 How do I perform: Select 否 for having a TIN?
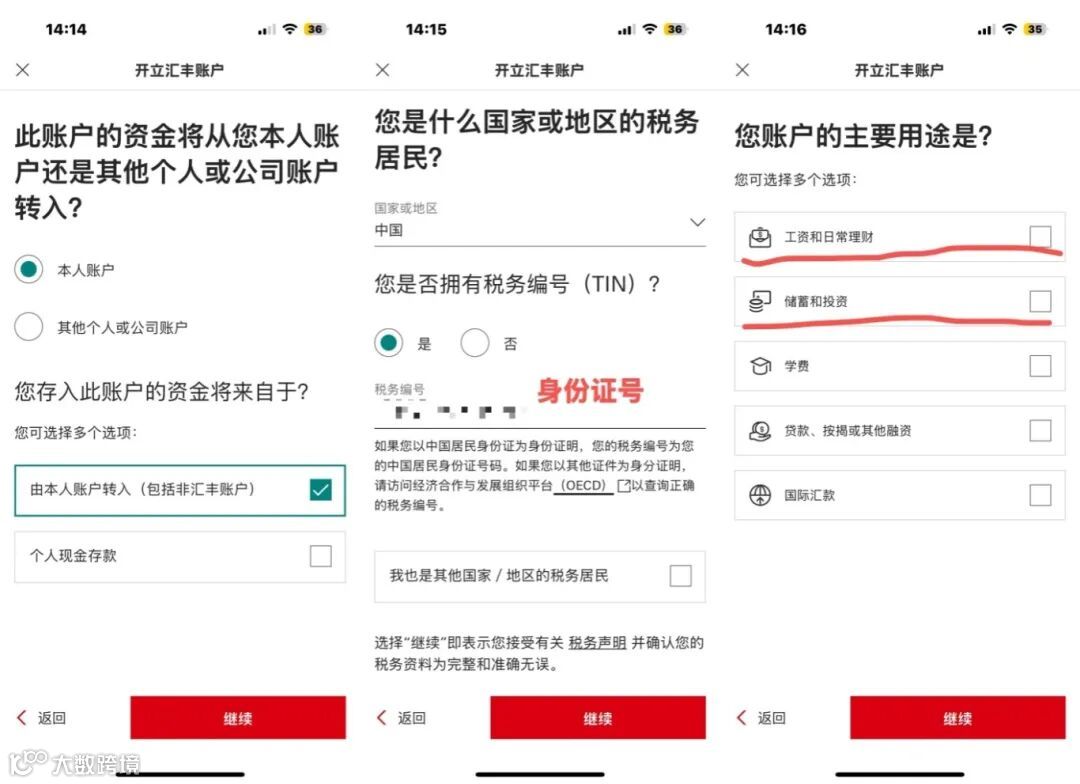[475, 342]
